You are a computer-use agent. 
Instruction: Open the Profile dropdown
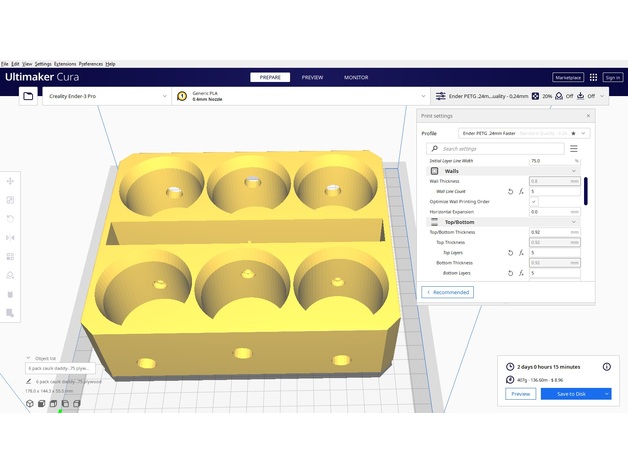[524, 133]
